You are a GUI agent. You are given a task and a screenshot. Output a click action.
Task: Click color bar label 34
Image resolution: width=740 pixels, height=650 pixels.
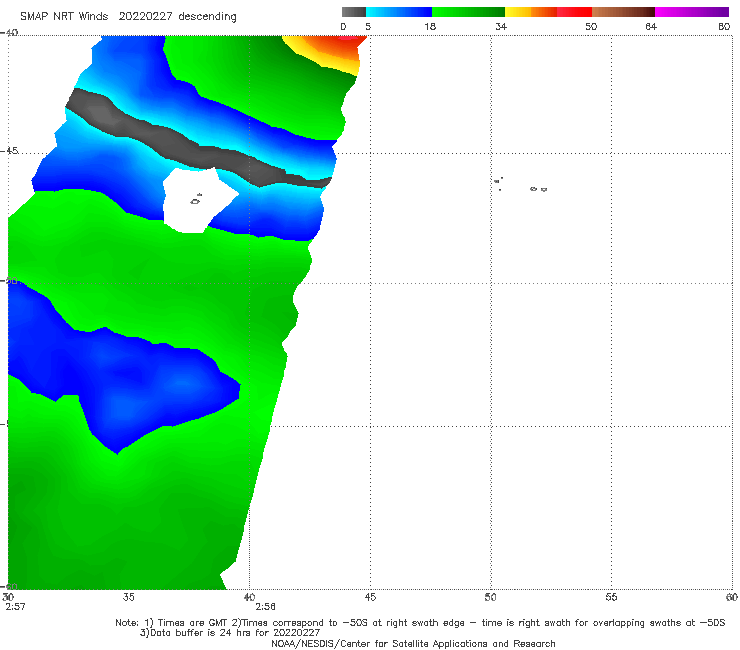click(x=501, y=26)
